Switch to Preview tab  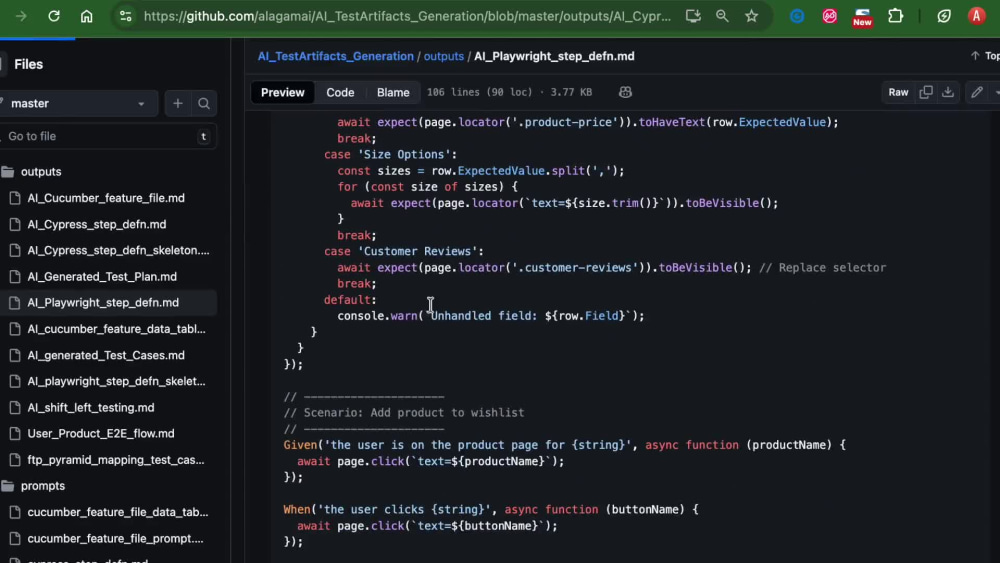coord(283,92)
